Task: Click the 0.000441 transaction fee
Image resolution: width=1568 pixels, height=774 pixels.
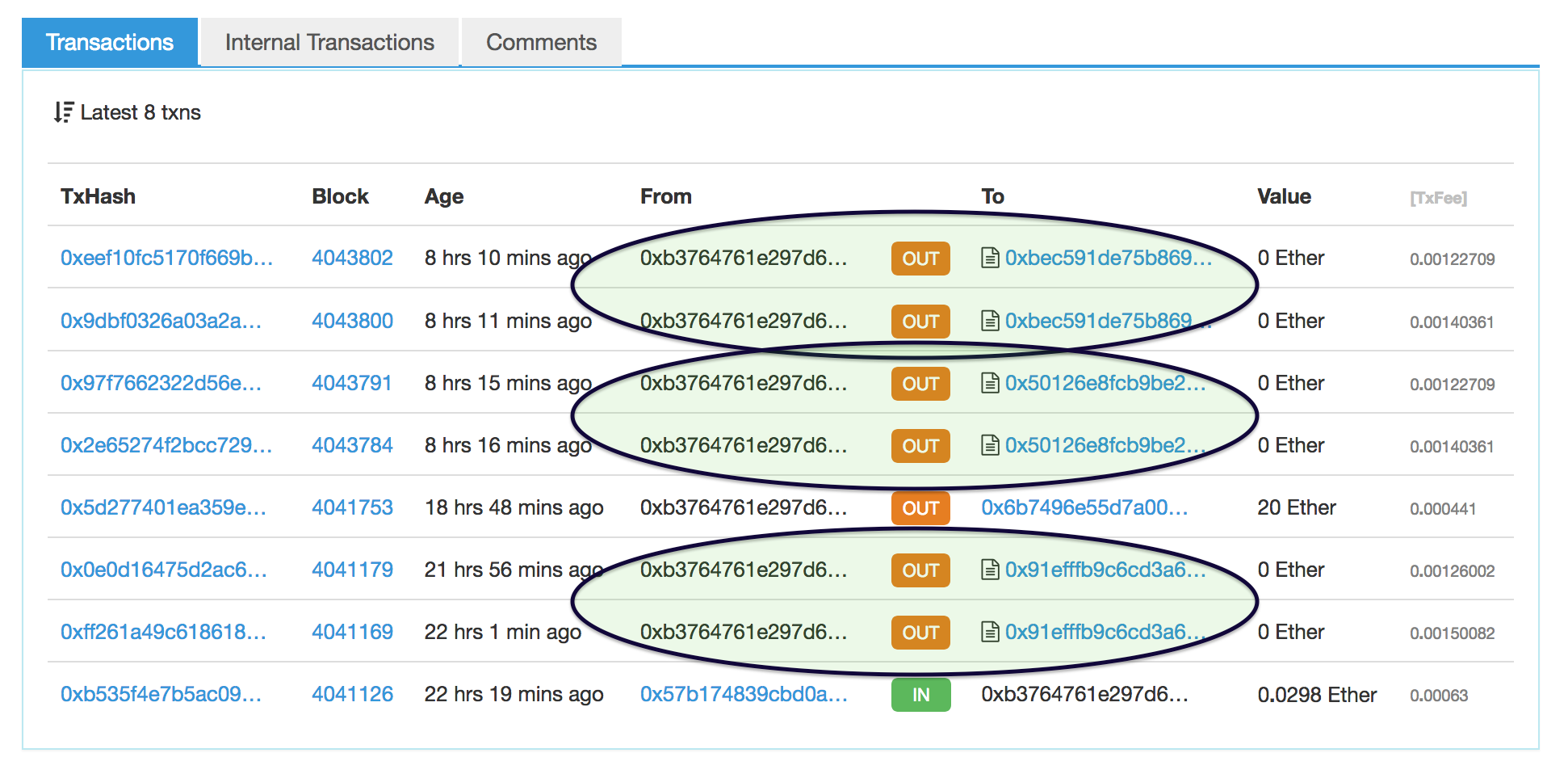Action: [1443, 509]
